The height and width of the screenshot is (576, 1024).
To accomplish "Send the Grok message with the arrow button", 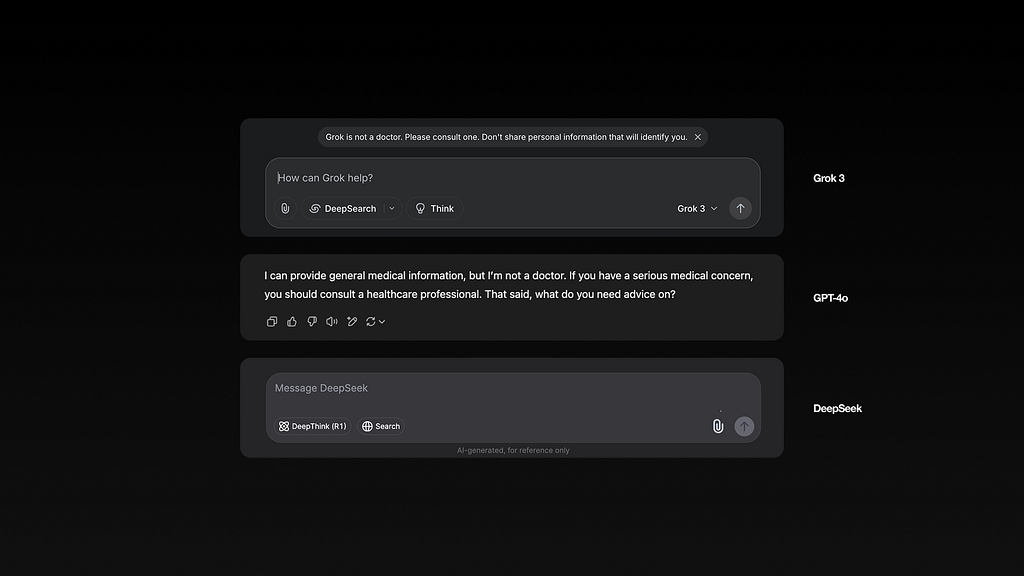I will (740, 208).
